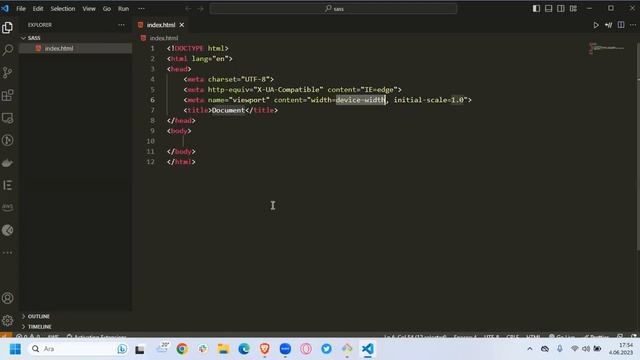This screenshot has width=640, height=360.
Task: Go forward with the navigation arrow
Action: click(x=200, y=9)
